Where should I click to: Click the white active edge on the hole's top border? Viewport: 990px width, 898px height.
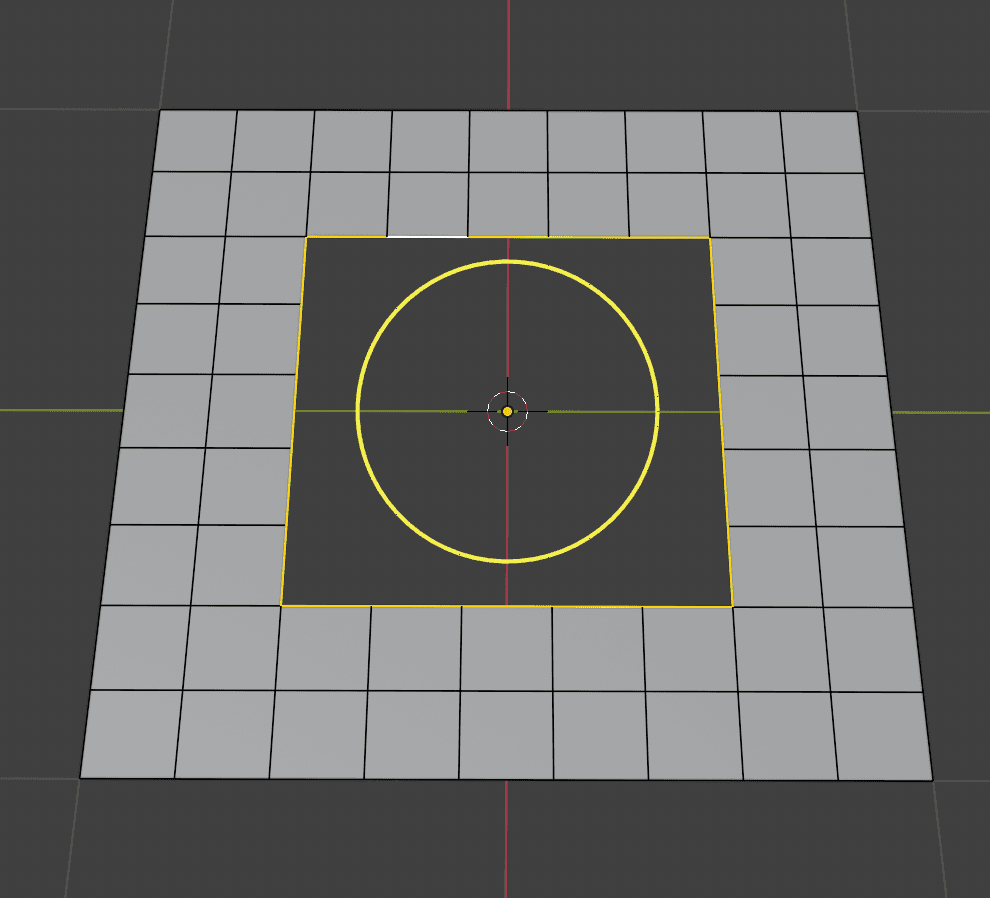point(427,237)
